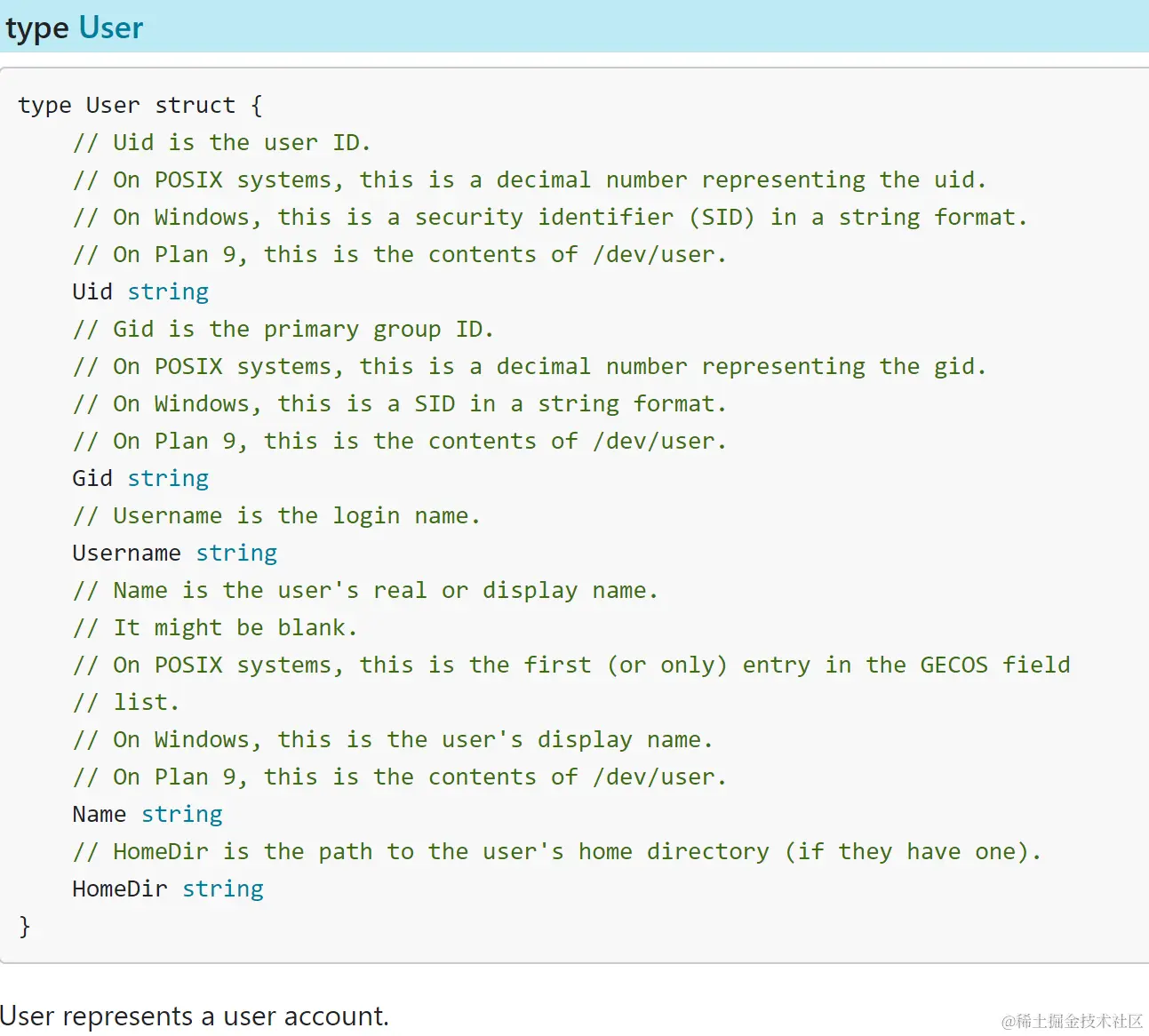This screenshot has height=1036, width=1149.
Task: Click the string type link after Uid
Action: [168, 291]
